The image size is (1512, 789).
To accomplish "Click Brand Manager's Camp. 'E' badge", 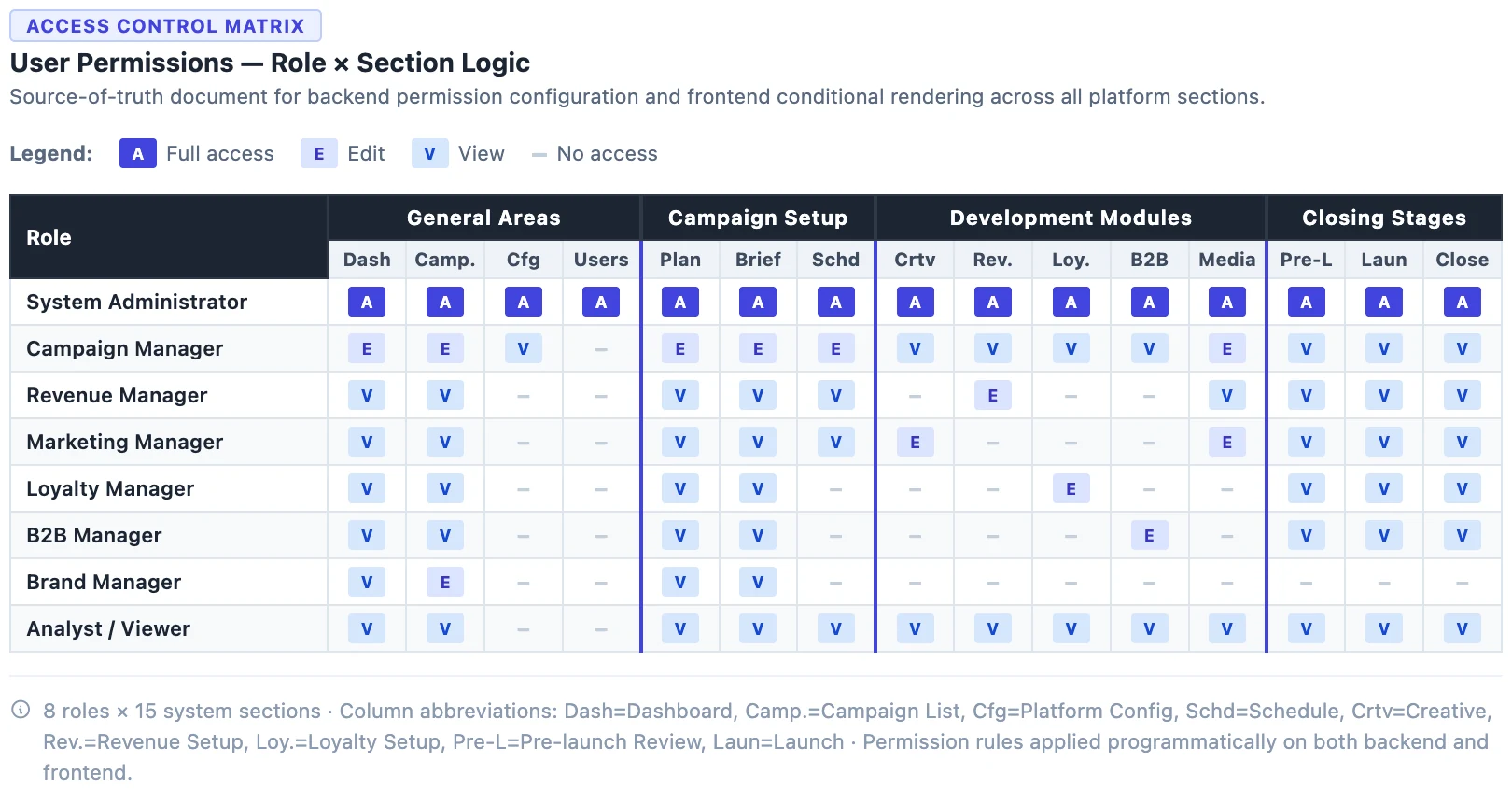I will [445, 582].
